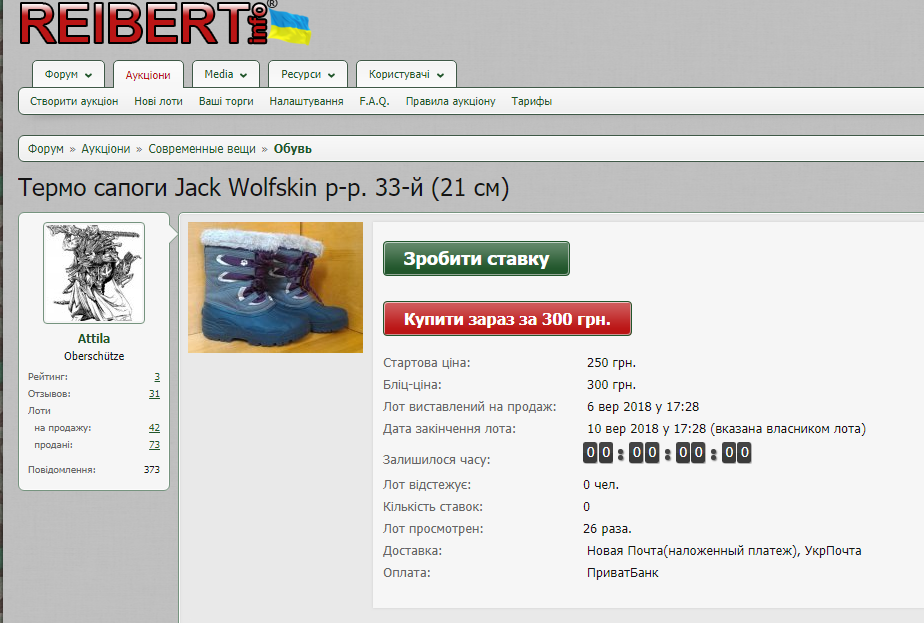Click the messages count 373
Image resolution: width=924 pixels, height=623 pixels.
pyautogui.click(x=151, y=470)
